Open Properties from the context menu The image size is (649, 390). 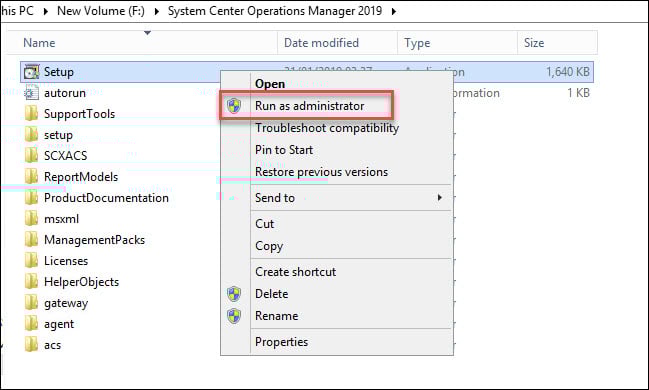pyautogui.click(x=281, y=342)
